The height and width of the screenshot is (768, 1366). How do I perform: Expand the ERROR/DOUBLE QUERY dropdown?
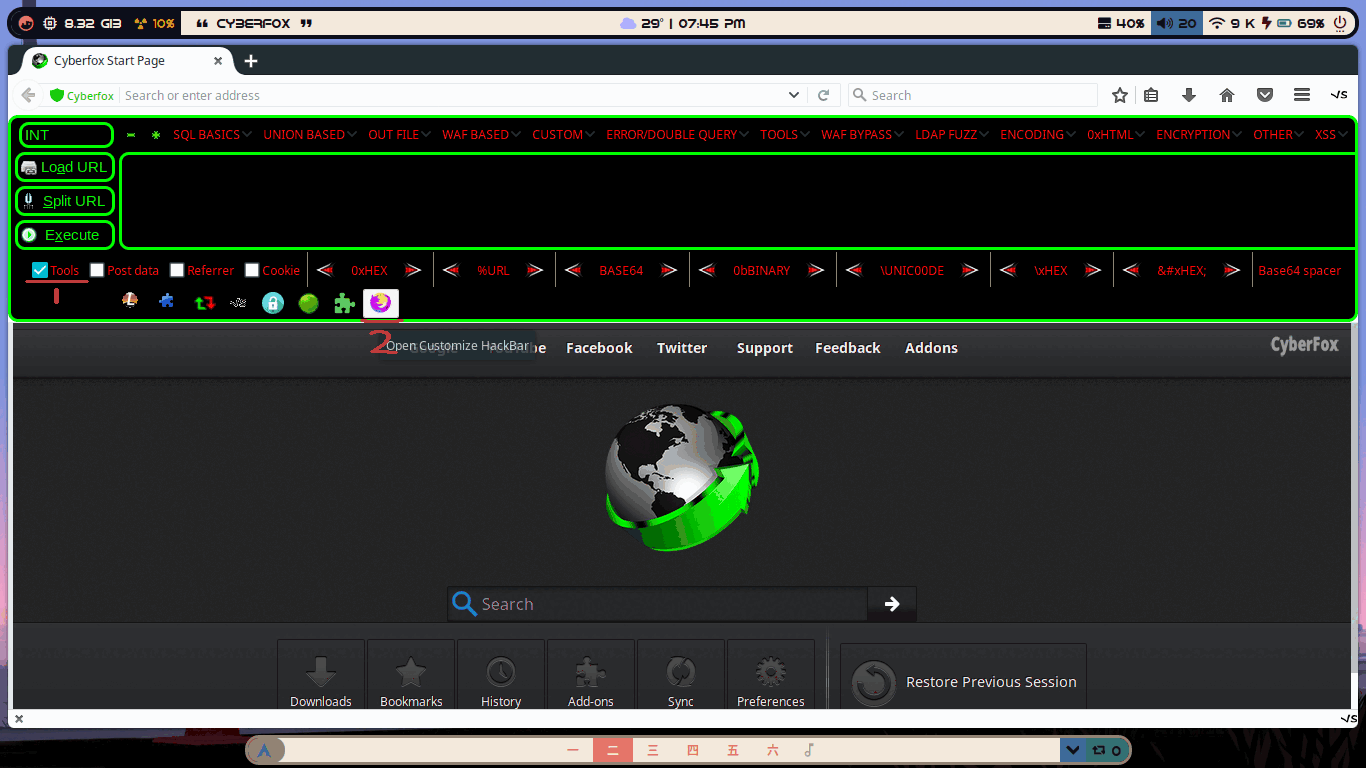(x=678, y=134)
